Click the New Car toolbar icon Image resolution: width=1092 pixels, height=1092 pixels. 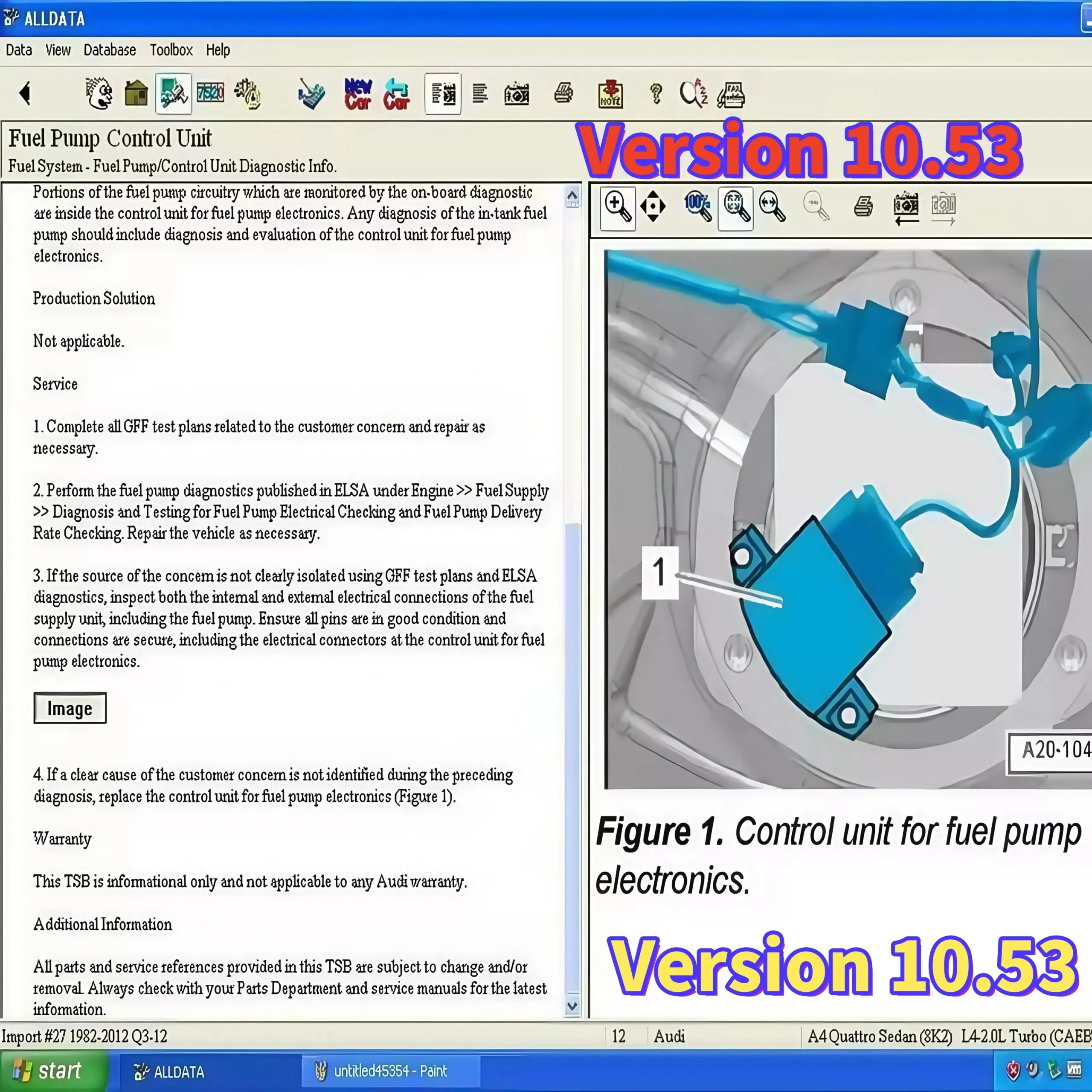point(358,94)
